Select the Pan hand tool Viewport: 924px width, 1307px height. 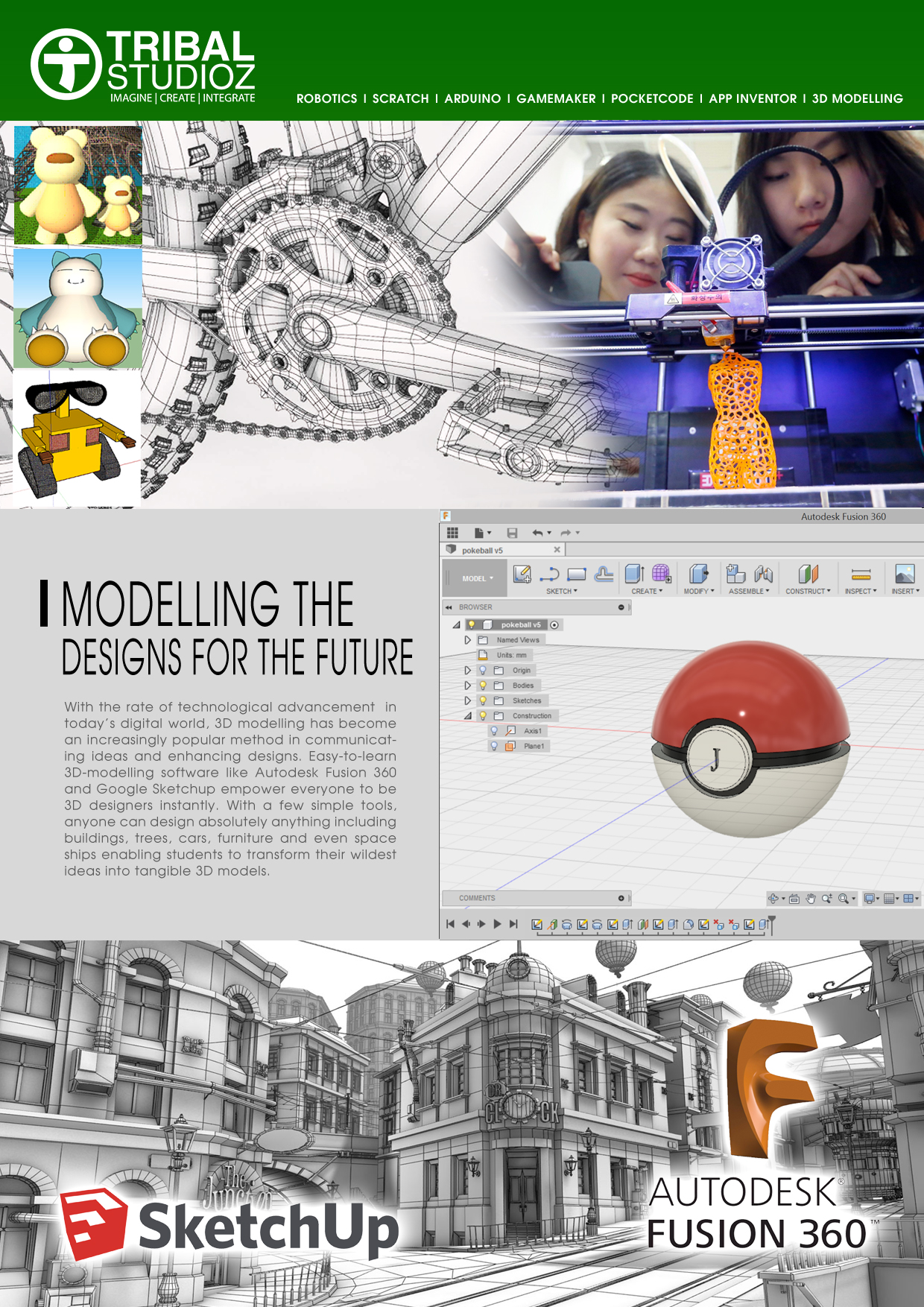pyautogui.click(x=811, y=899)
